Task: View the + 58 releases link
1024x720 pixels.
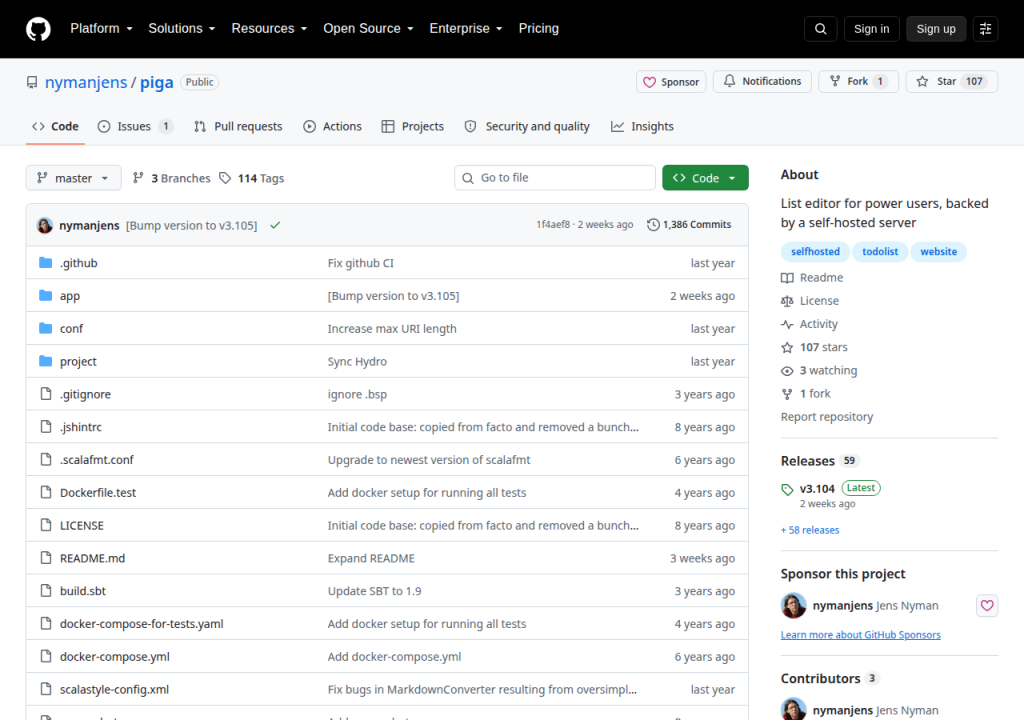Action: pyautogui.click(x=810, y=530)
